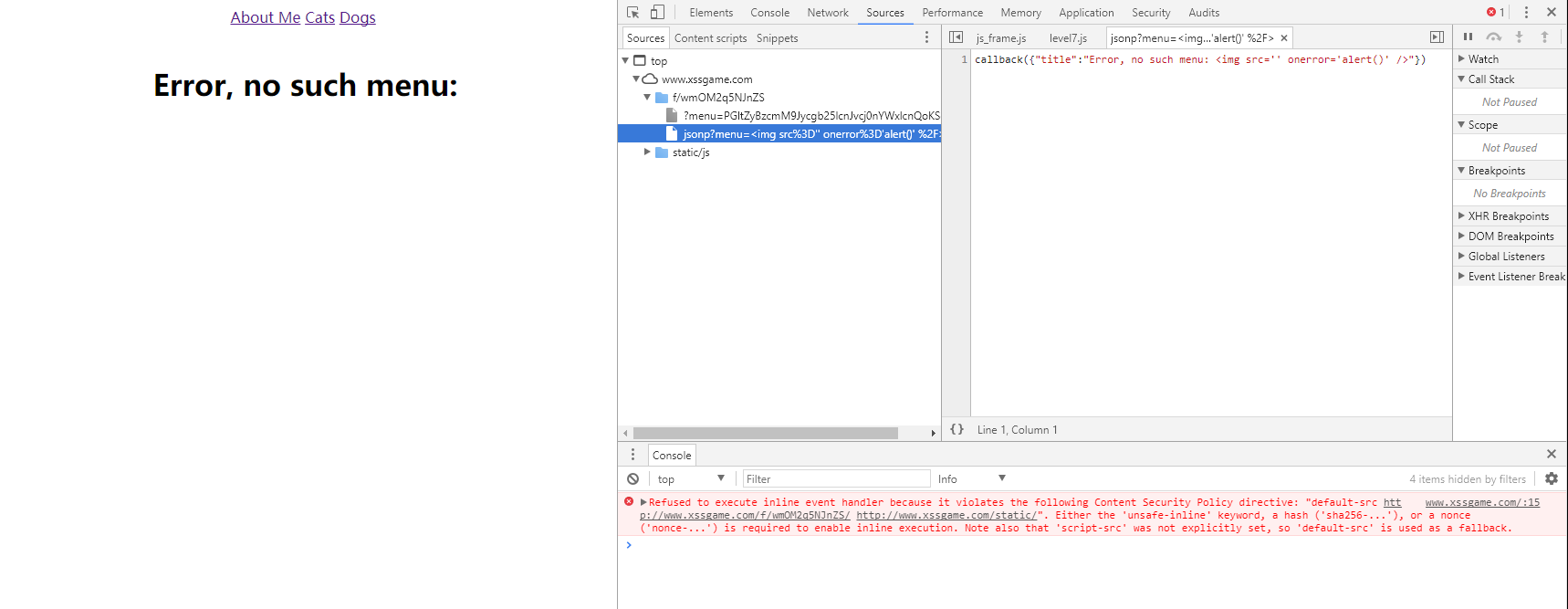1568x609 pixels.
Task: Activate the inspect element picker icon
Action: pyautogui.click(x=632, y=13)
